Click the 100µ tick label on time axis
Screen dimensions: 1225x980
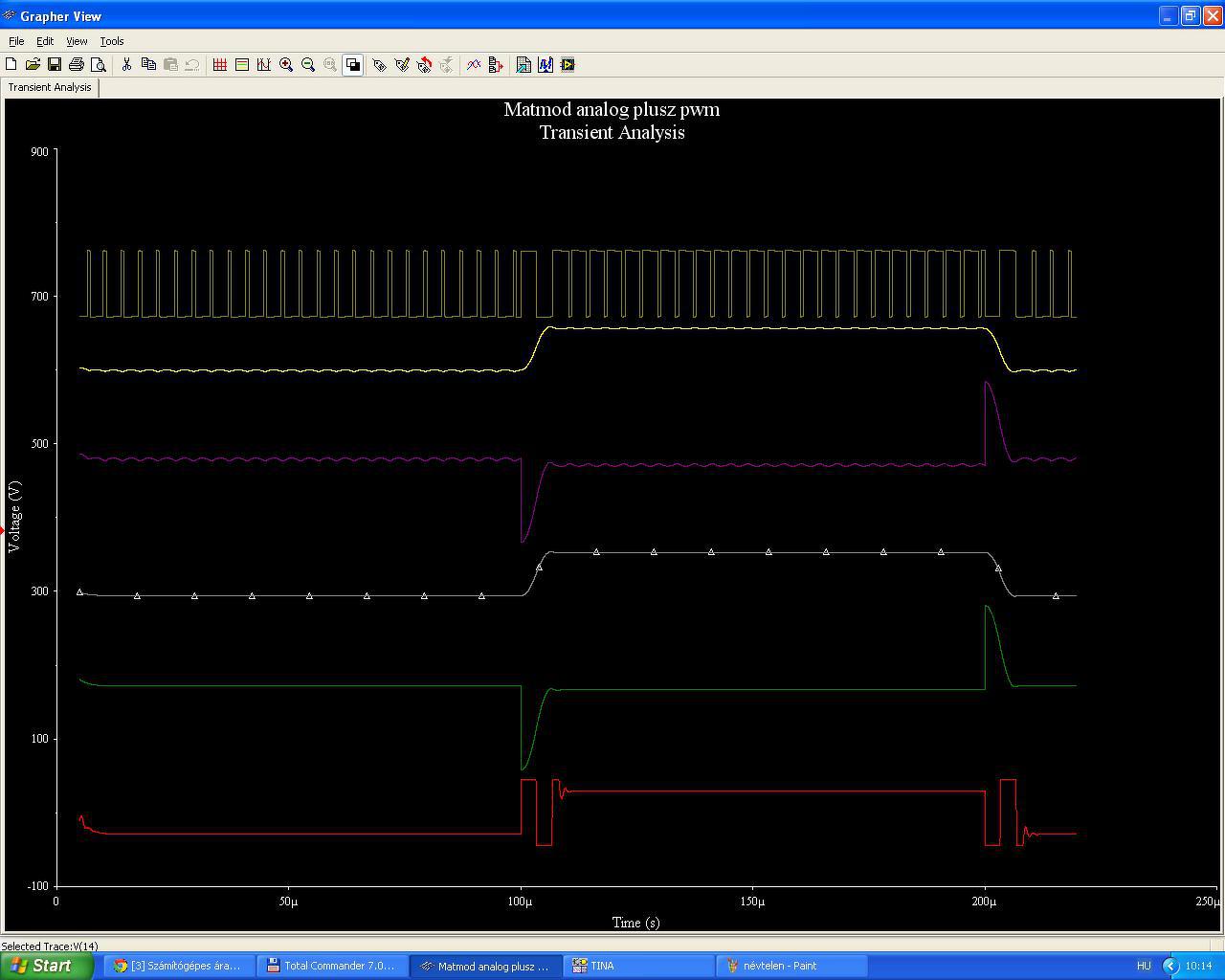pyautogui.click(x=521, y=902)
